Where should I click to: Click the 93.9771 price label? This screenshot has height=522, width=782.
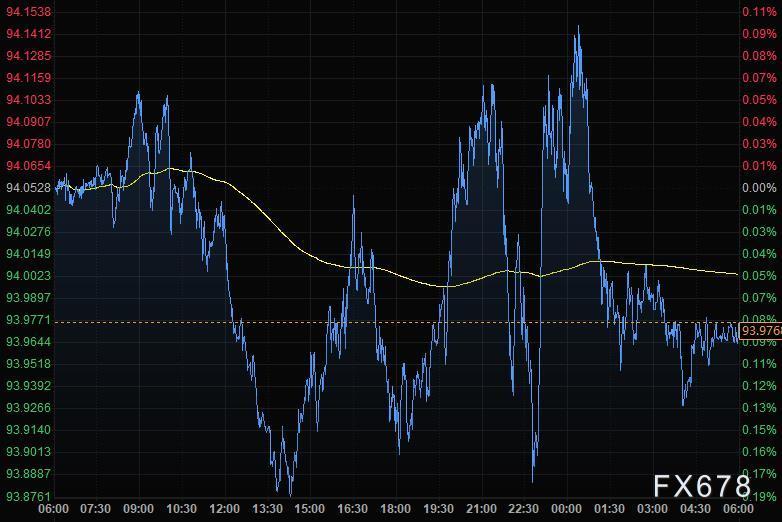[28, 319]
